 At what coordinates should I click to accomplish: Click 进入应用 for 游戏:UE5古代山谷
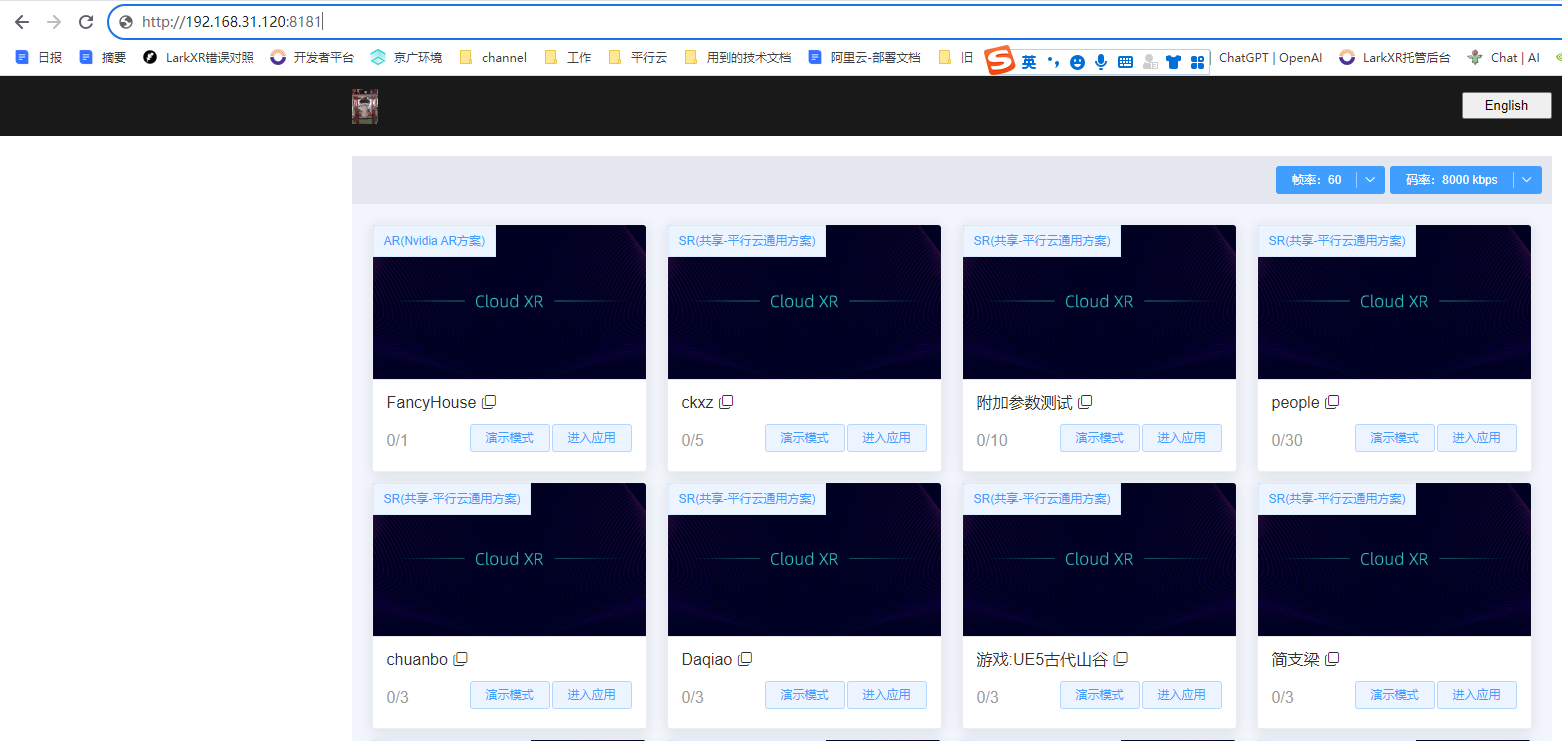click(x=1182, y=695)
